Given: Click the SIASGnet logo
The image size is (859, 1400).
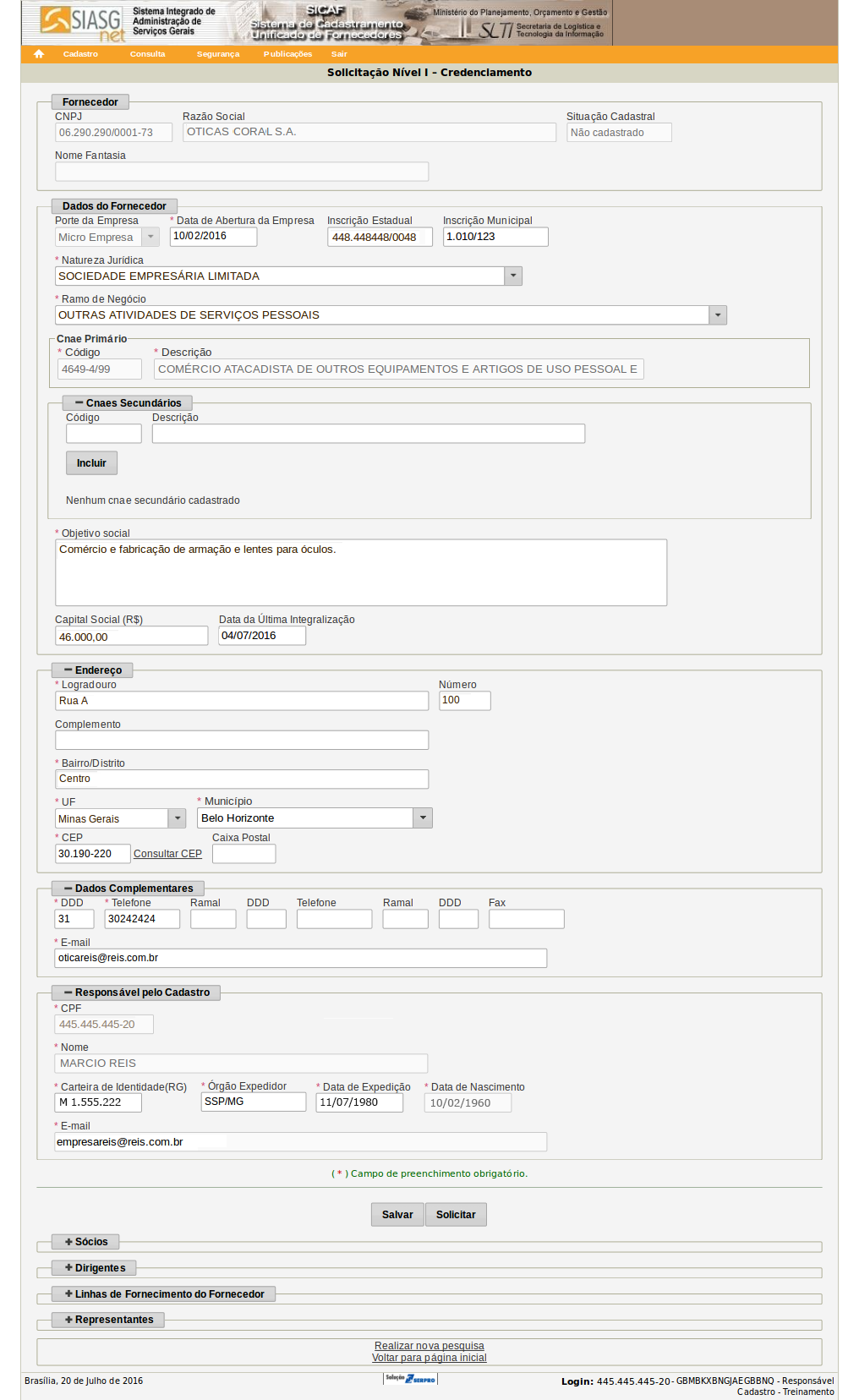Looking at the screenshot, I should tap(83, 23).
